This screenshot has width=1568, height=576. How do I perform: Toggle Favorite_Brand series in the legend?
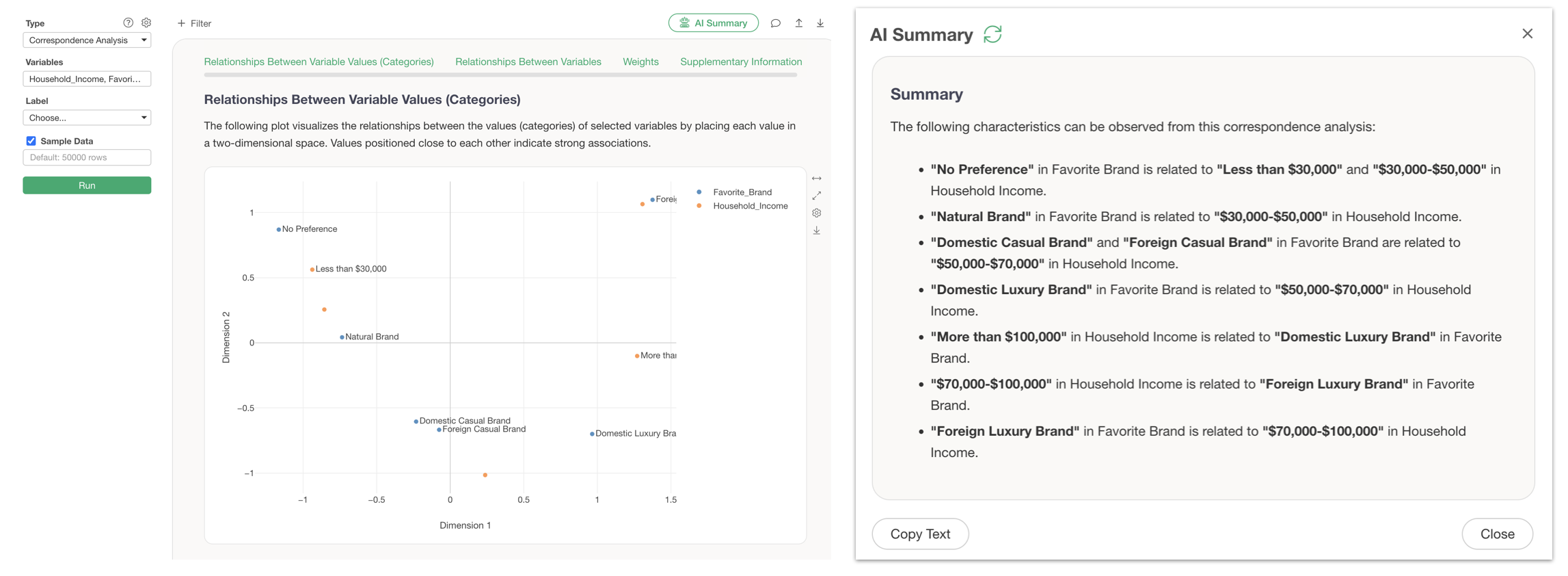[x=742, y=192]
